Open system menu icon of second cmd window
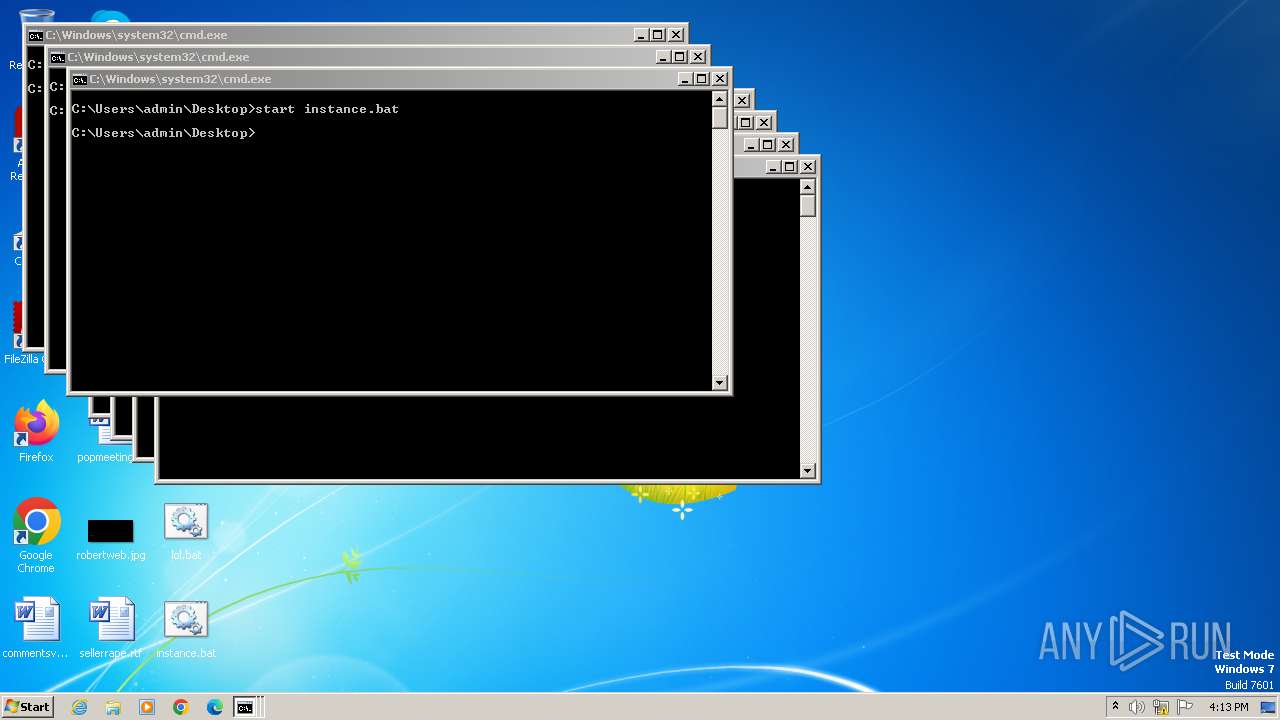 click(x=58, y=57)
